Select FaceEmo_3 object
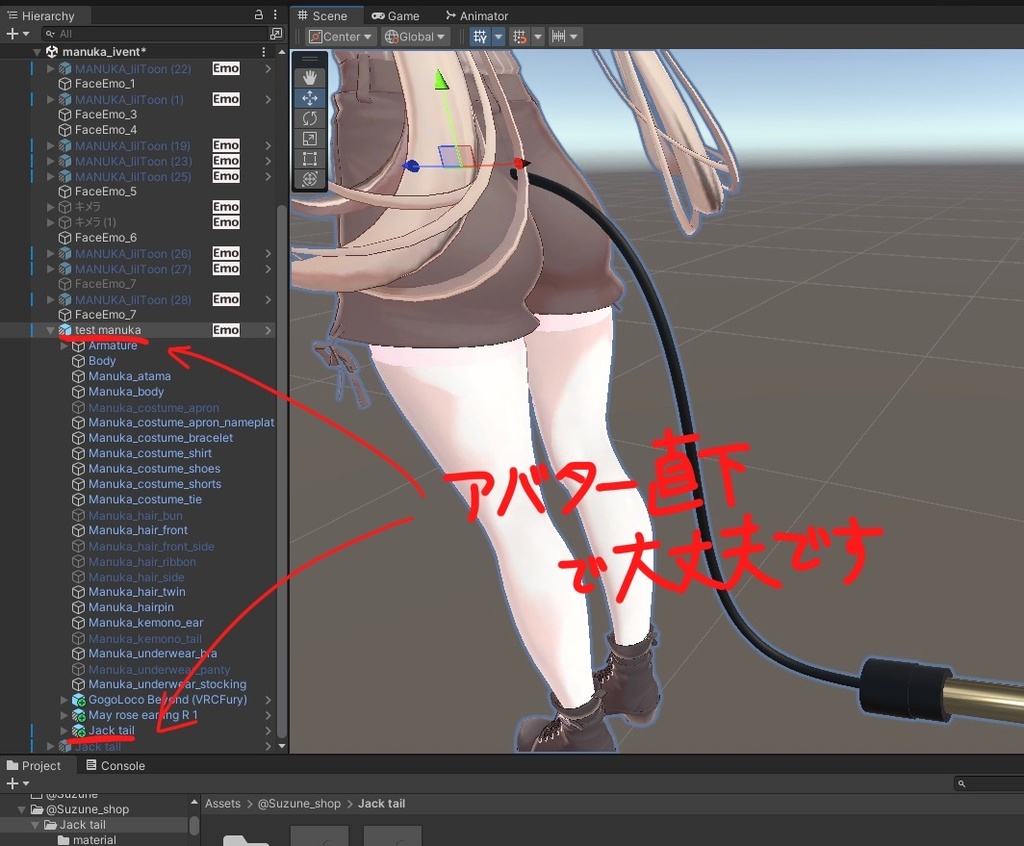The height and width of the screenshot is (846, 1024). click(x=106, y=114)
